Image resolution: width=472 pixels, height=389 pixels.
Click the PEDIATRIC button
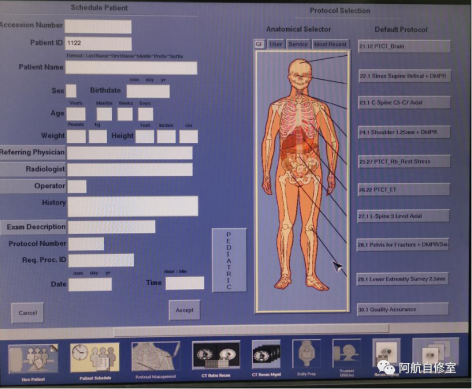click(229, 260)
